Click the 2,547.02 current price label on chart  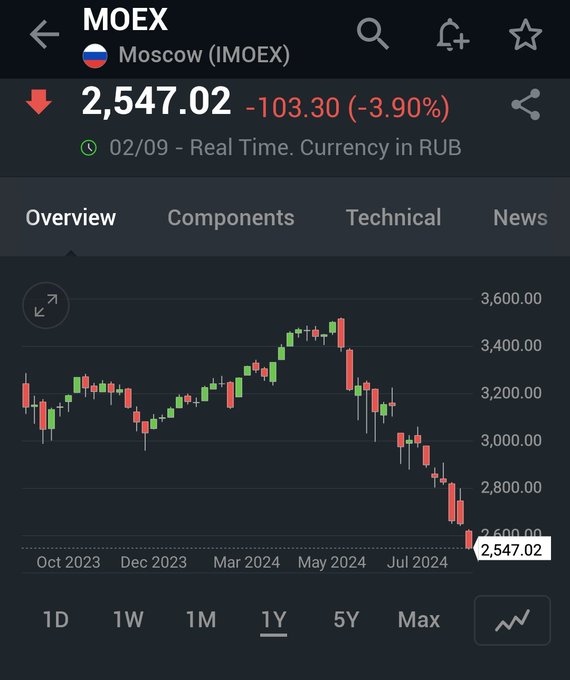pyautogui.click(x=512, y=550)
